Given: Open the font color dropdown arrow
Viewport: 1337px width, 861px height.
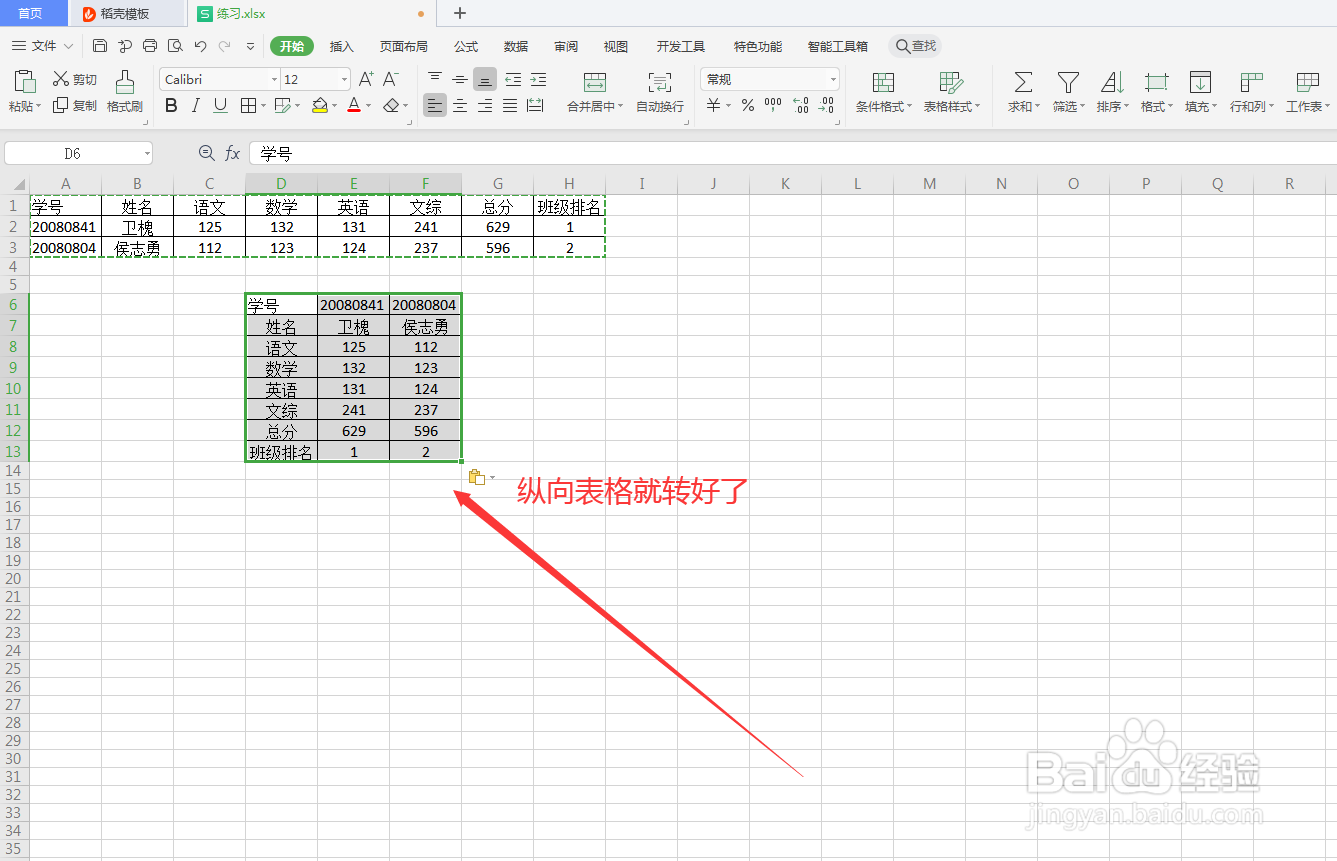Looking at the screenshot, I should 369,106.
